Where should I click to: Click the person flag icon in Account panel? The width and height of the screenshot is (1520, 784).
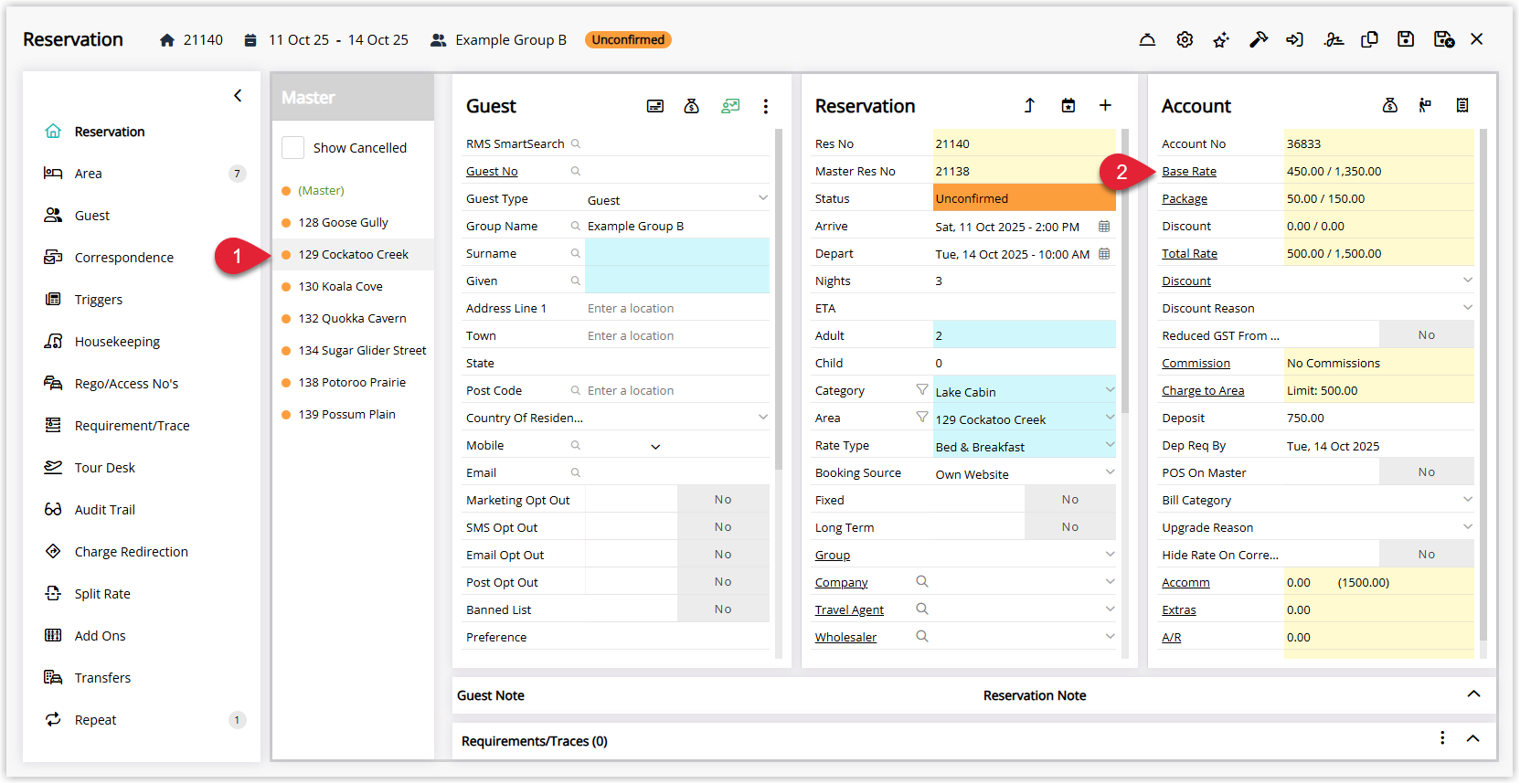1425,105
